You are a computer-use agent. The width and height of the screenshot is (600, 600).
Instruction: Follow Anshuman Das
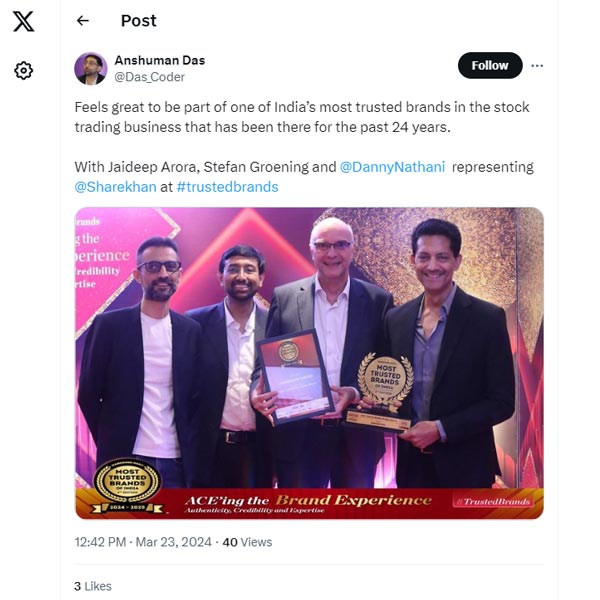490,65
